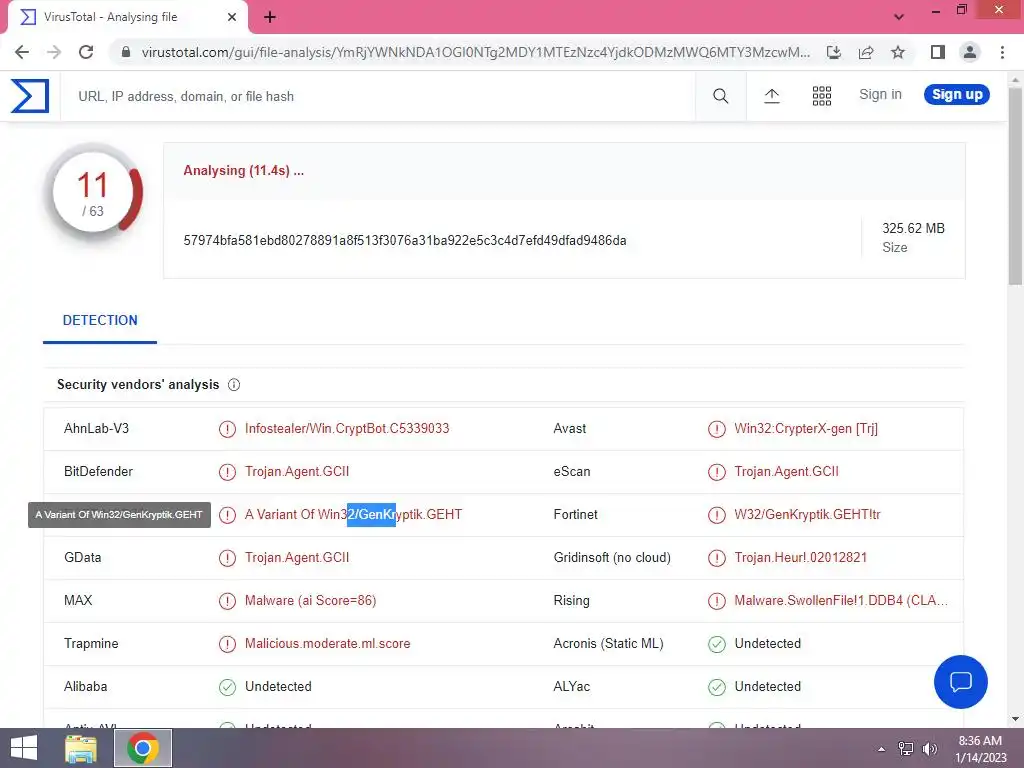The width and height of the screenshot is (1024, 768).
Task: Click Analysing (11.4s) status text
Action: 244,170
